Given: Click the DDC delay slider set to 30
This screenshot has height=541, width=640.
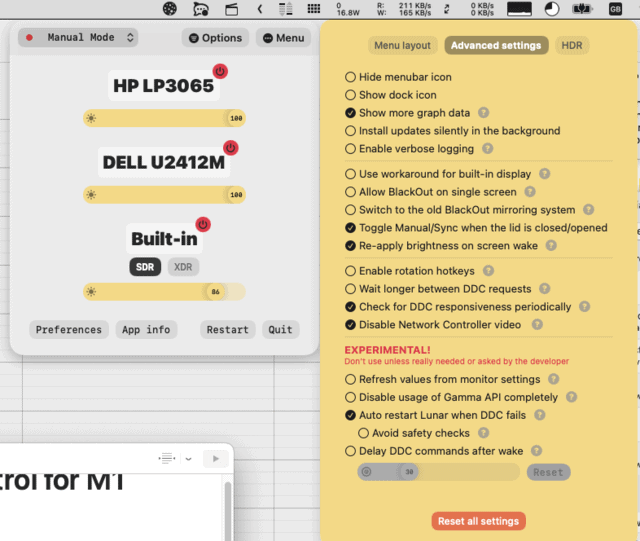Looking at the screenshot, I should [x=439, y=472].
